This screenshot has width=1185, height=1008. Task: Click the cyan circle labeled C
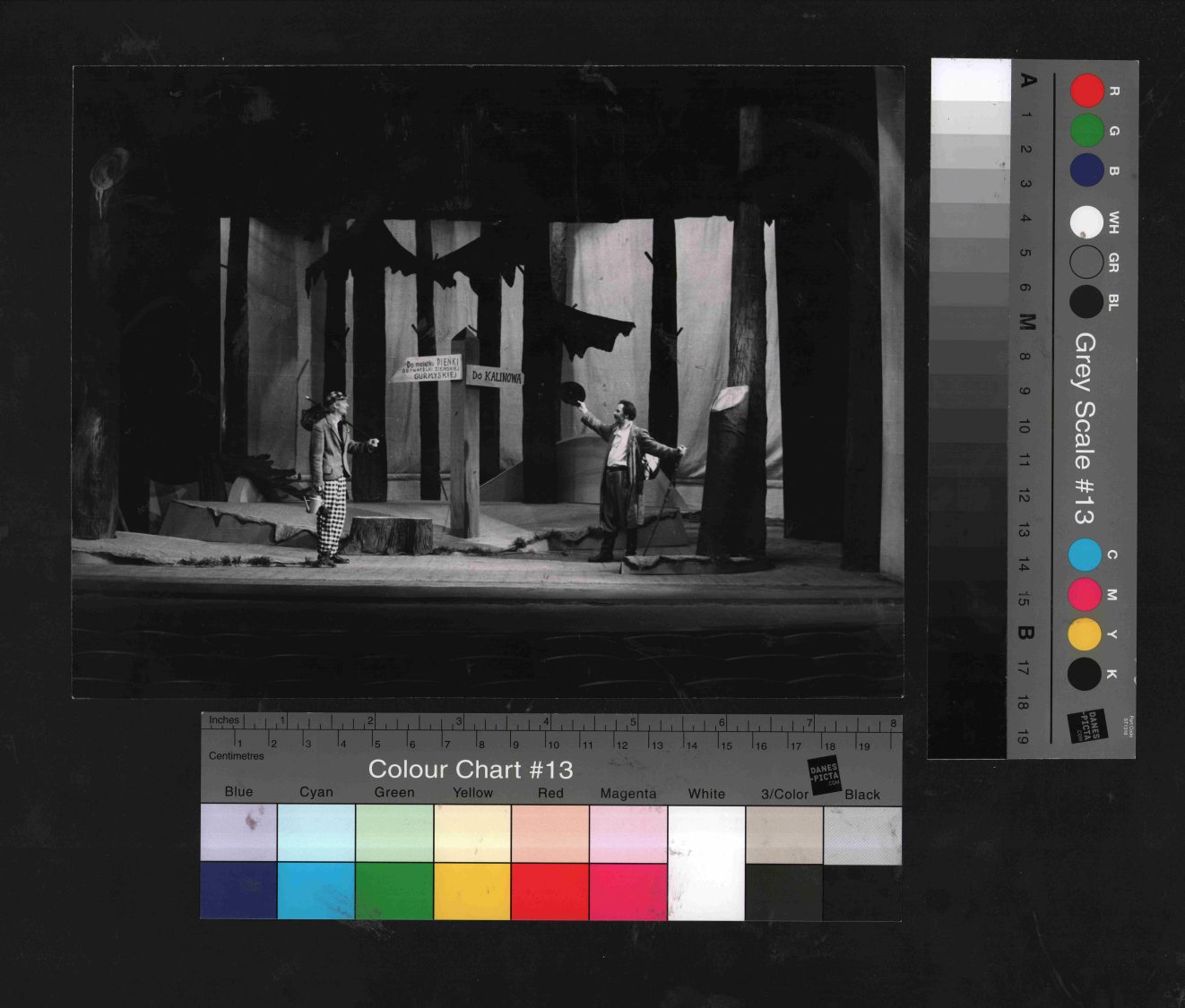click(x=1085, y=556)
